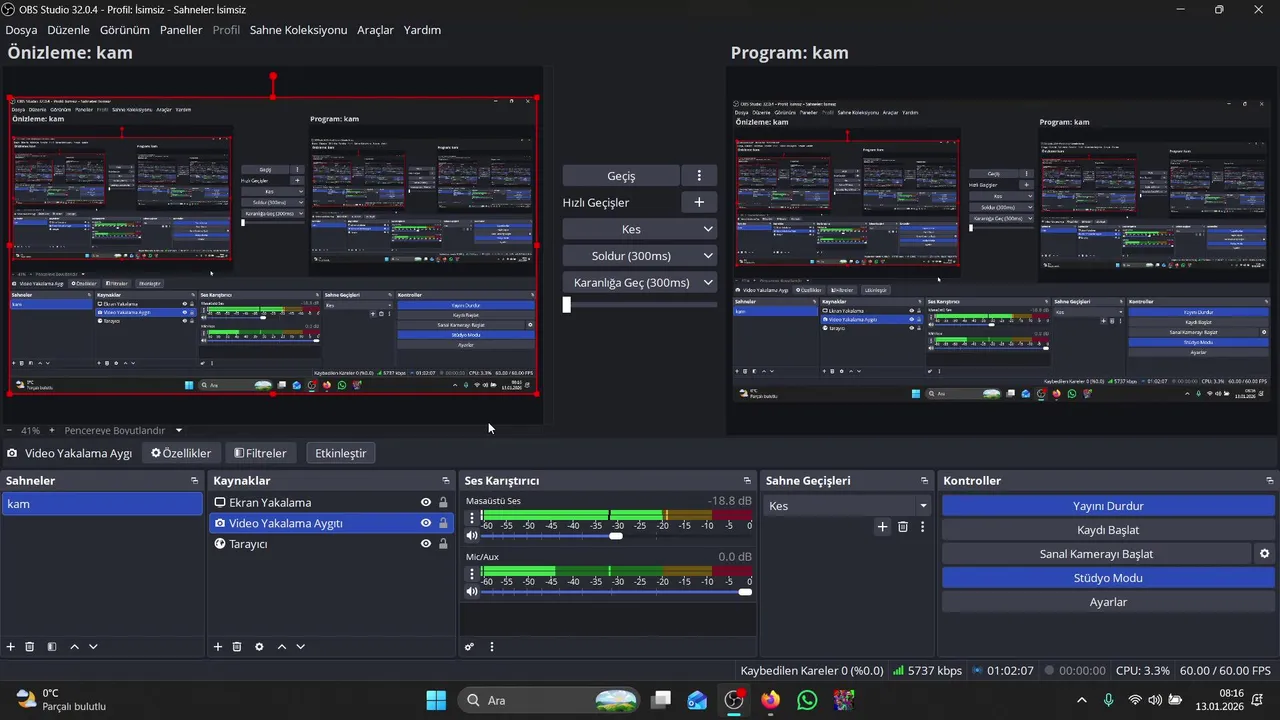
Task: Expand Kes combo box in Sahne Geçişleri
Action: coord(847,506)
